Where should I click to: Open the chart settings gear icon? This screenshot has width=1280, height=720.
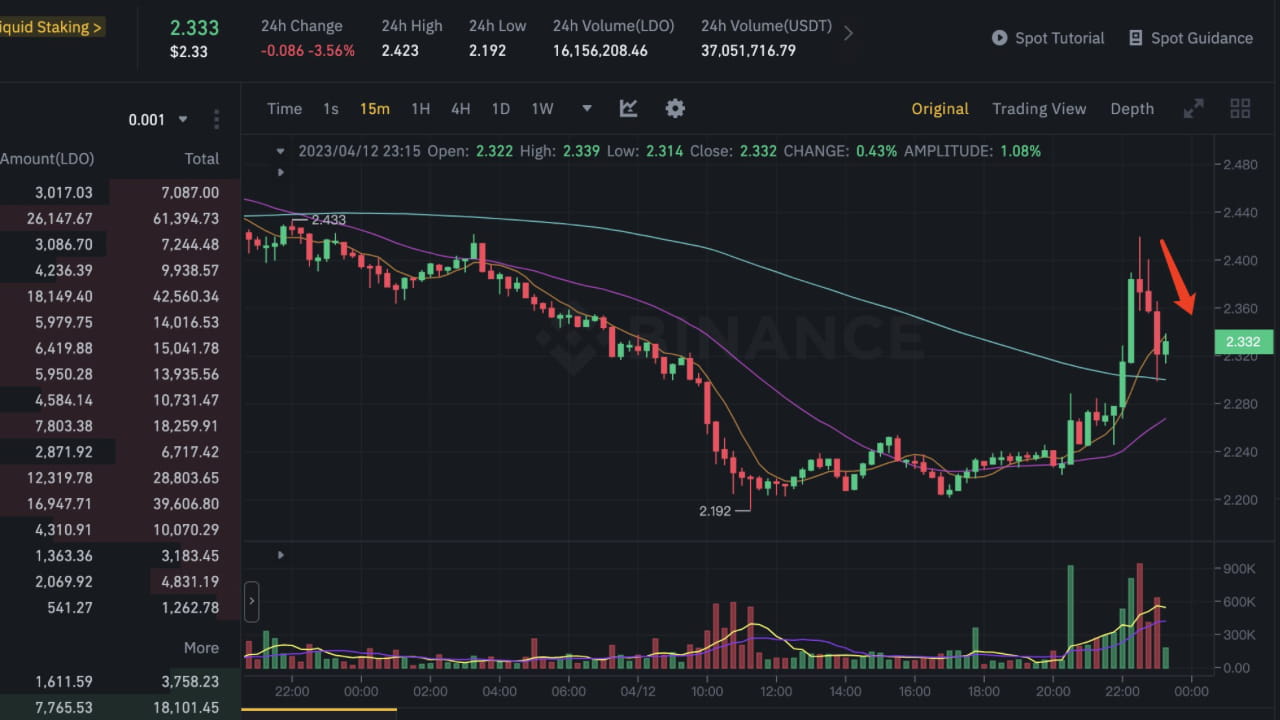click(x=675, y=108)
